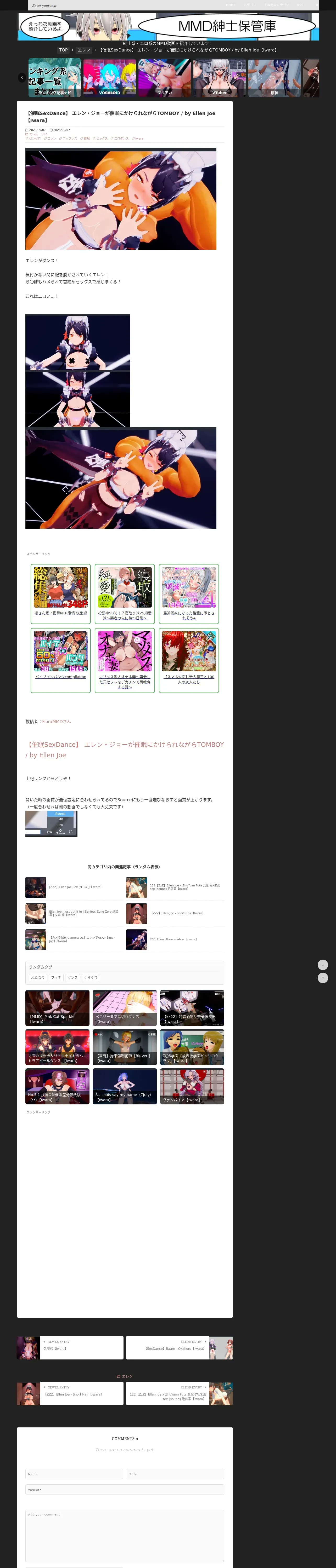This screenshot has width=336, height=1568.
Task: Open the ブルアカ carousel card
Action: click(x=165, y=78)
